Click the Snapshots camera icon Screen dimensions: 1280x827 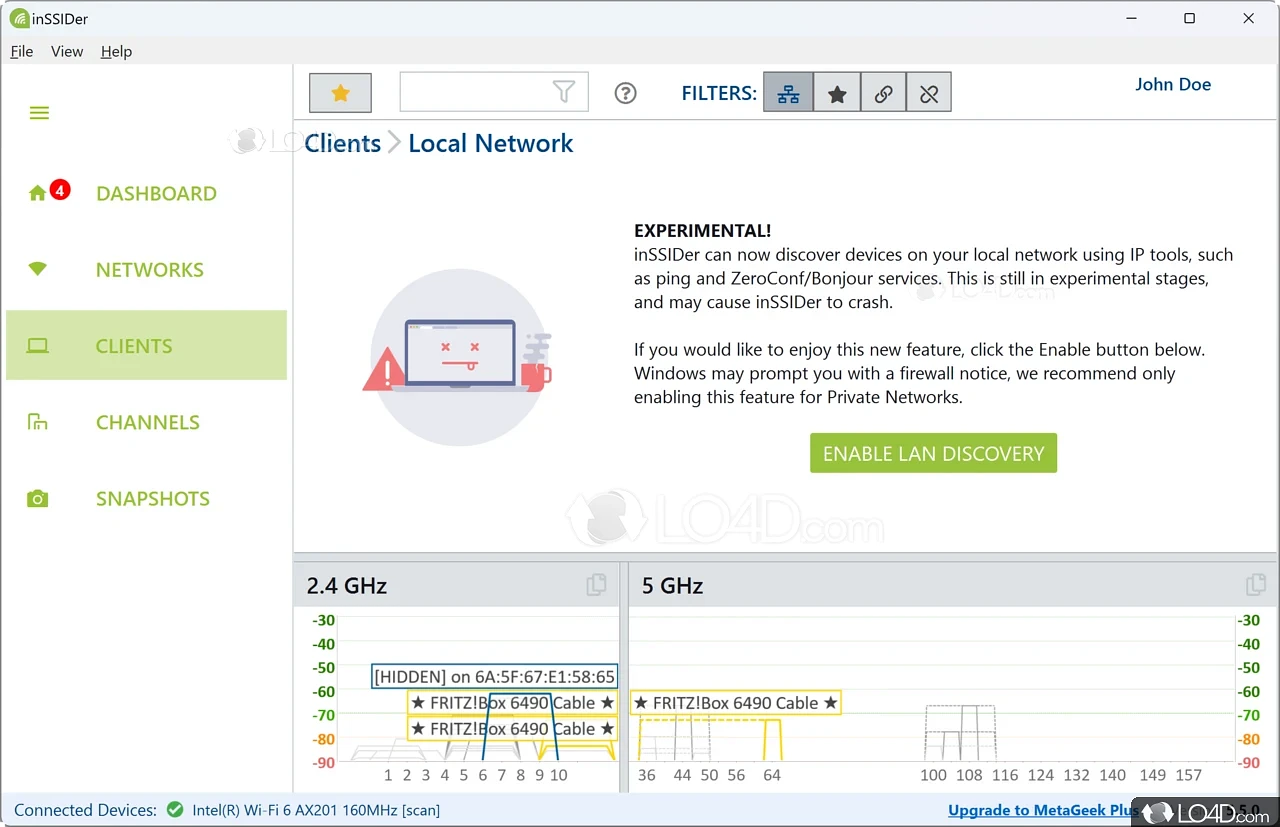pos(38,498)
